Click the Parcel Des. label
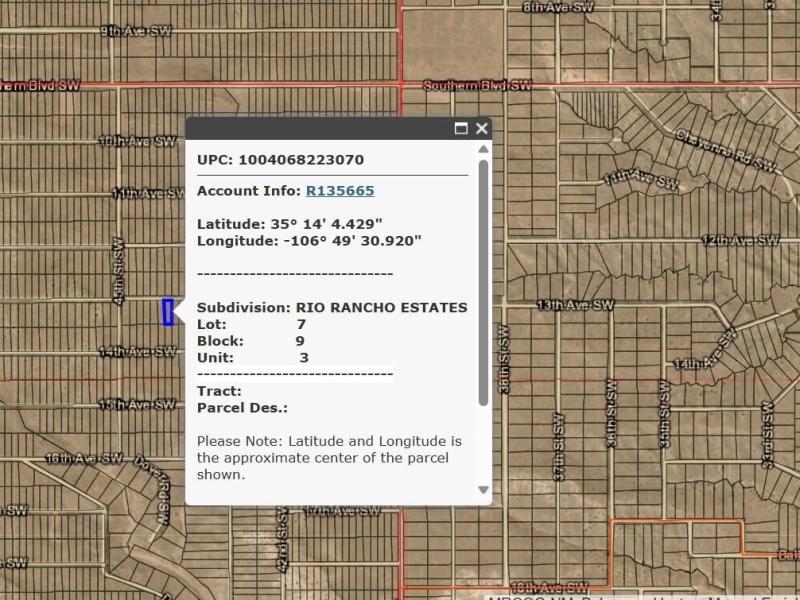This screenshot has height=600, width=800. [x=242, y=408]
